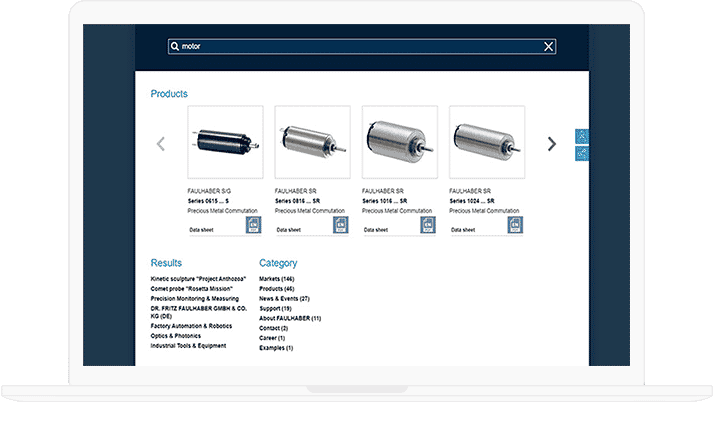Open Series 1016 SR motor thumbnail
Screen dimensions: 715x430
click(x=399, y=142)
